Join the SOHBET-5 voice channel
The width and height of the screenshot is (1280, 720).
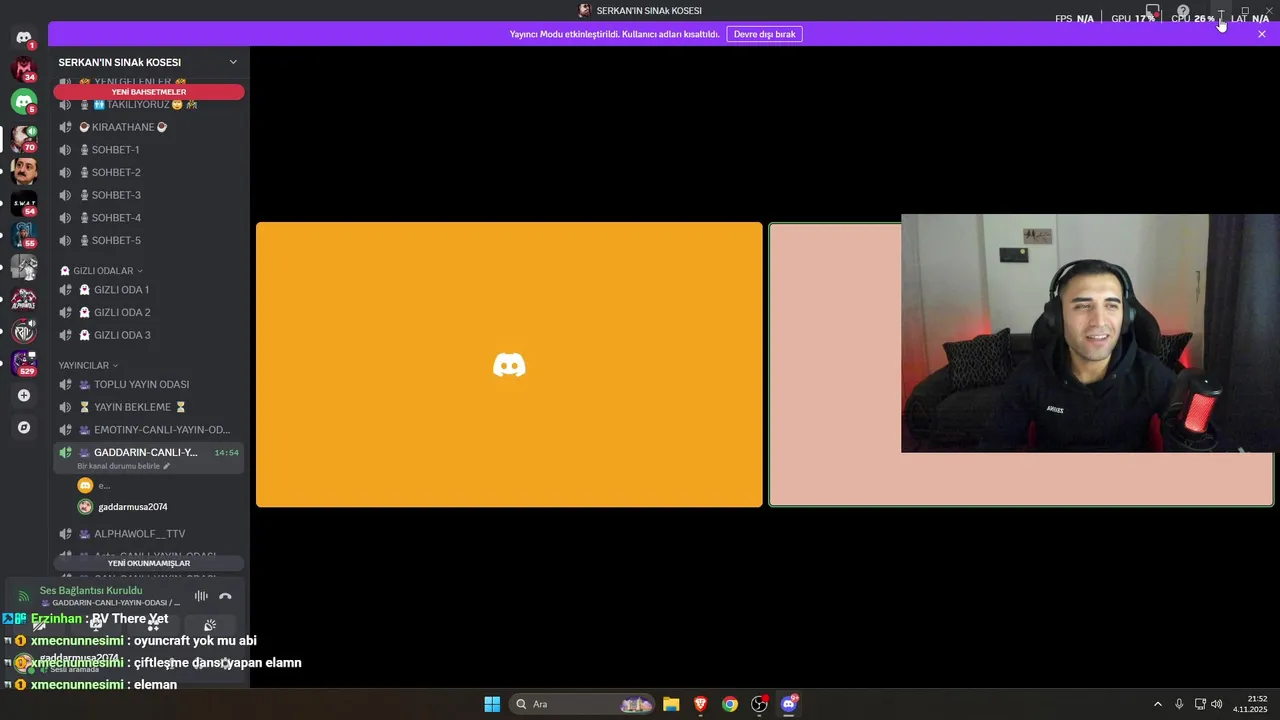148,240
